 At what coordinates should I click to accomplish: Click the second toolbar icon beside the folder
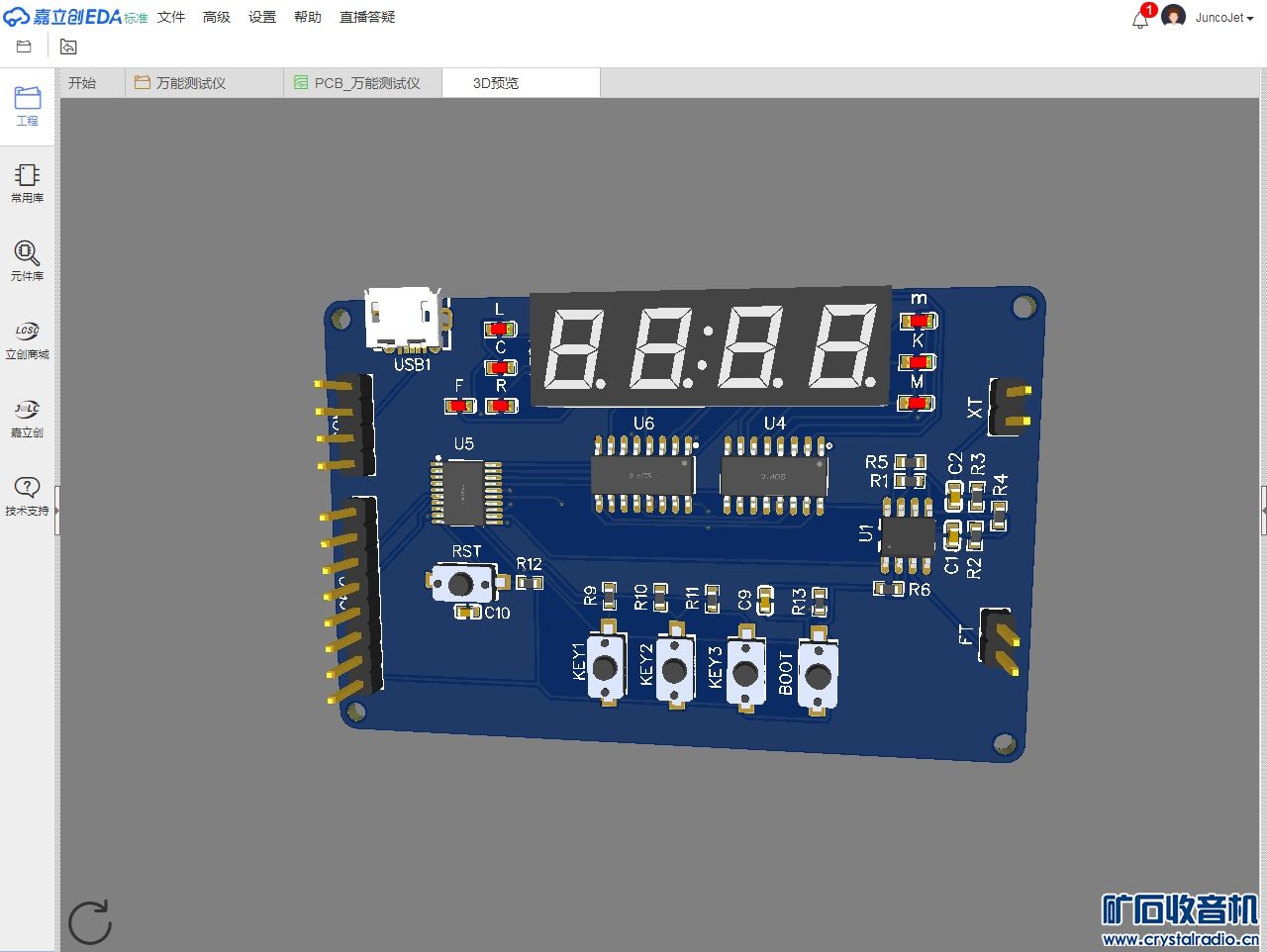pyautogui.click(x=68, y=47)
